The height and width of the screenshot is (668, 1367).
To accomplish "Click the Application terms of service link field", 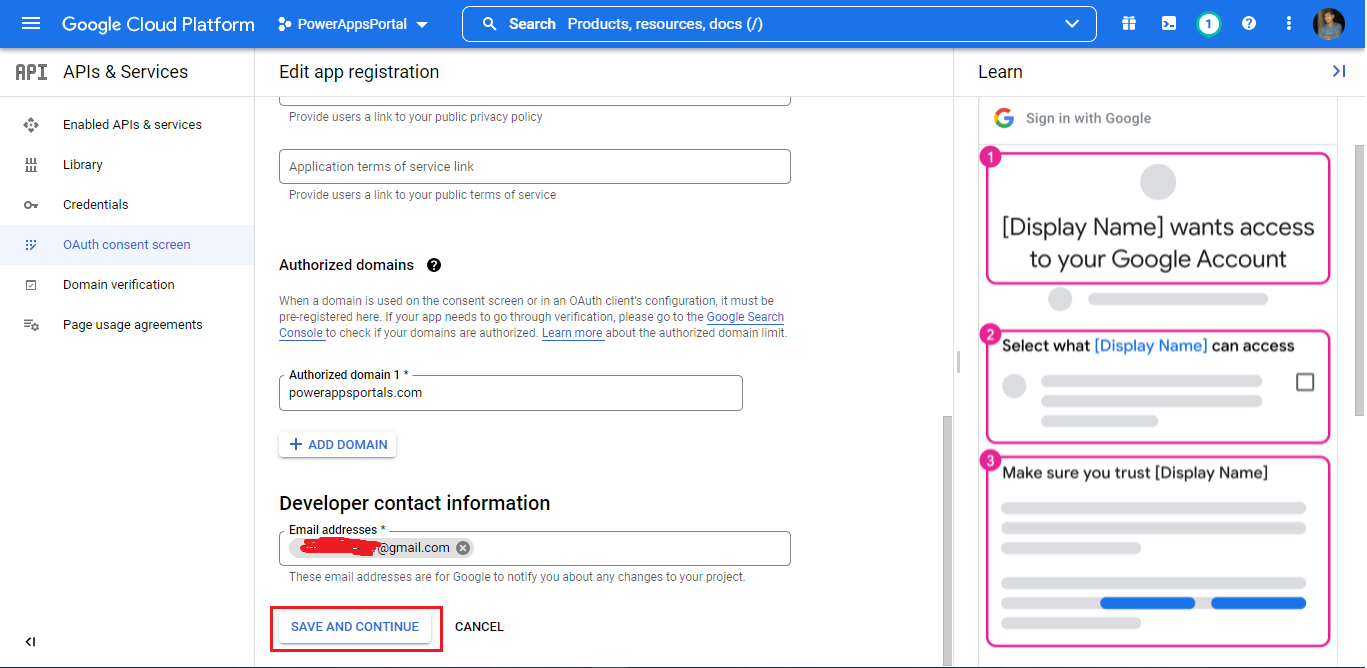I will pyautogui.click(x=534, y=167).
